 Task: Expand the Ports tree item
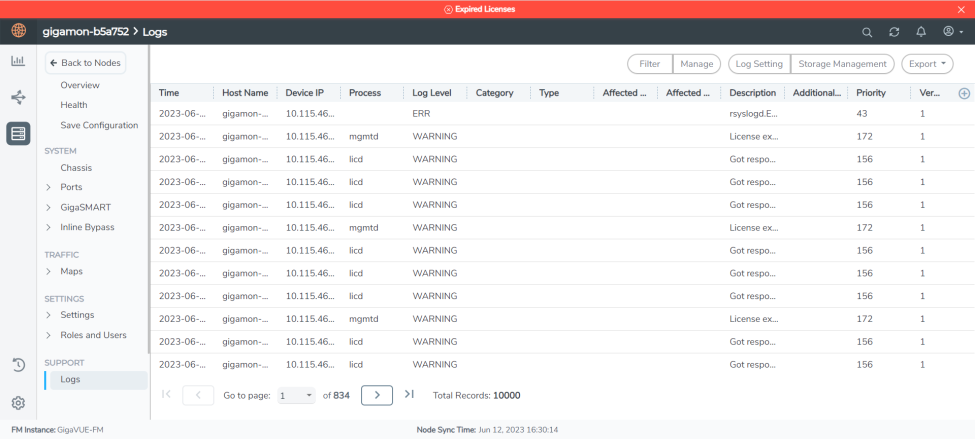[49, 187]
